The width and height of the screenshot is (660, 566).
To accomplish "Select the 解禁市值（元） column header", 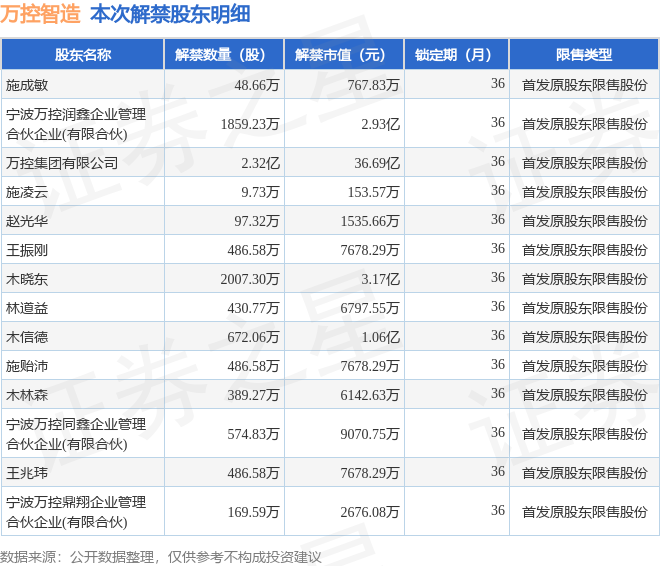I will [344, 55].
